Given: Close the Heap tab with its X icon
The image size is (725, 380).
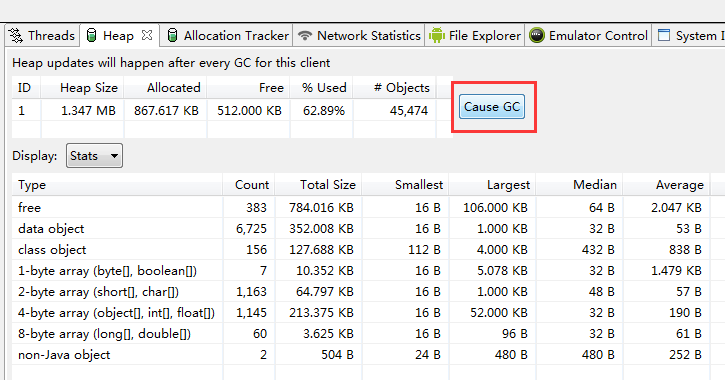Looking at the screenshot, I should tap(147, 35).
